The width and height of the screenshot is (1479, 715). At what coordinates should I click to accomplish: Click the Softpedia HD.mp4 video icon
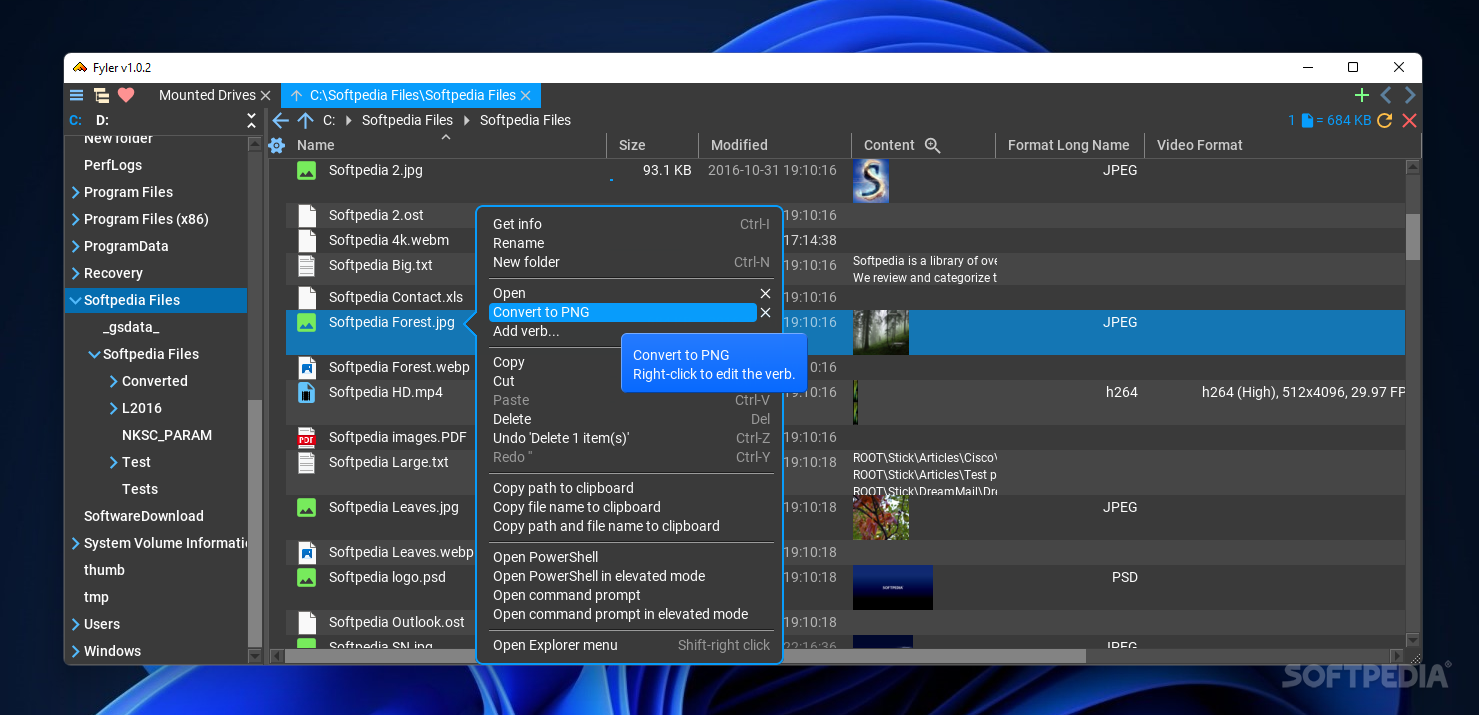[x=307, y=392]
